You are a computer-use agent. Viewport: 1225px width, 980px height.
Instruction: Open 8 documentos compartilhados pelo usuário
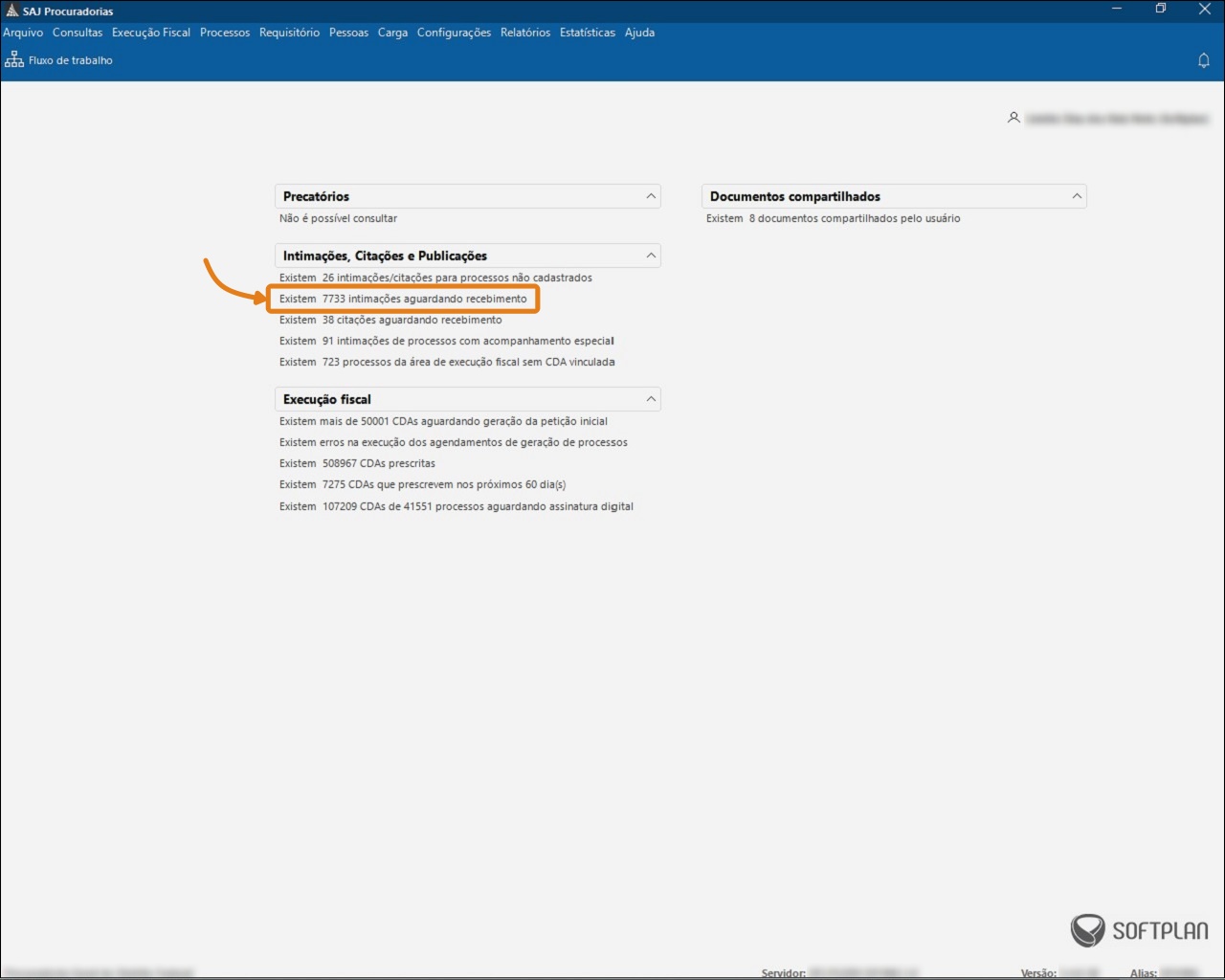(854, 218)
